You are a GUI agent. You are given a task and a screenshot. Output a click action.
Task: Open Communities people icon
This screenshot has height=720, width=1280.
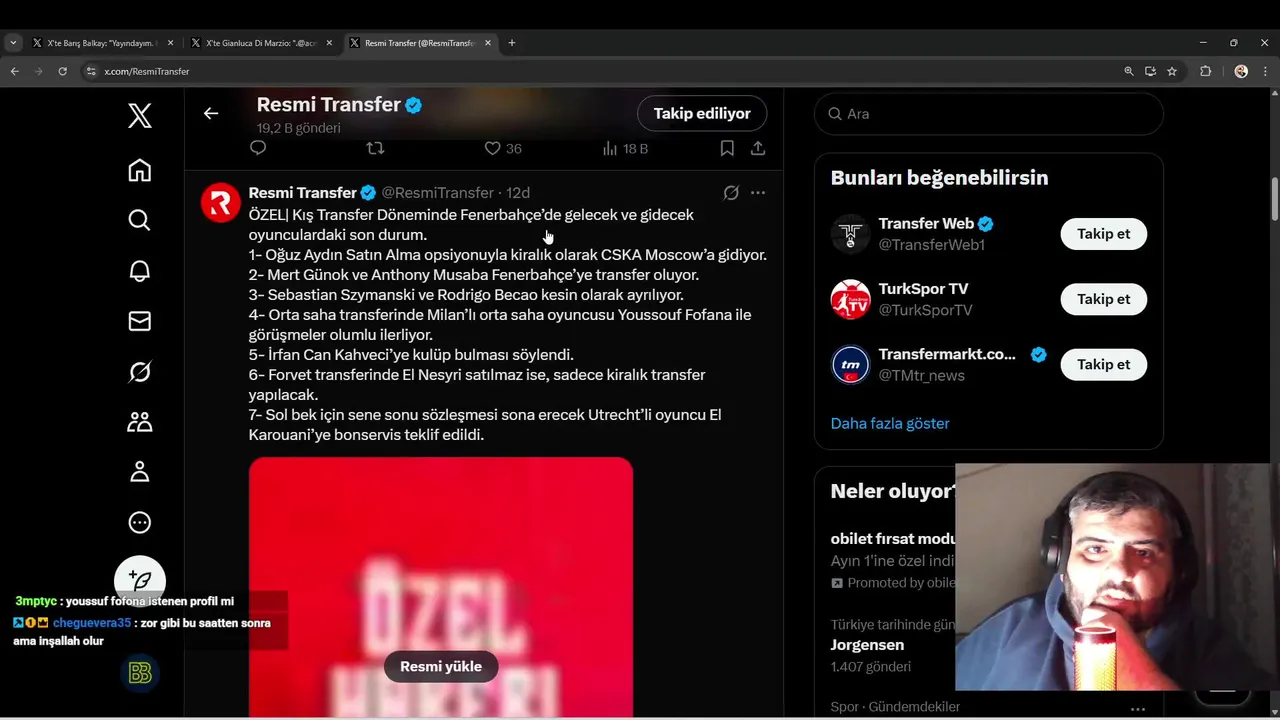(140, 422)
